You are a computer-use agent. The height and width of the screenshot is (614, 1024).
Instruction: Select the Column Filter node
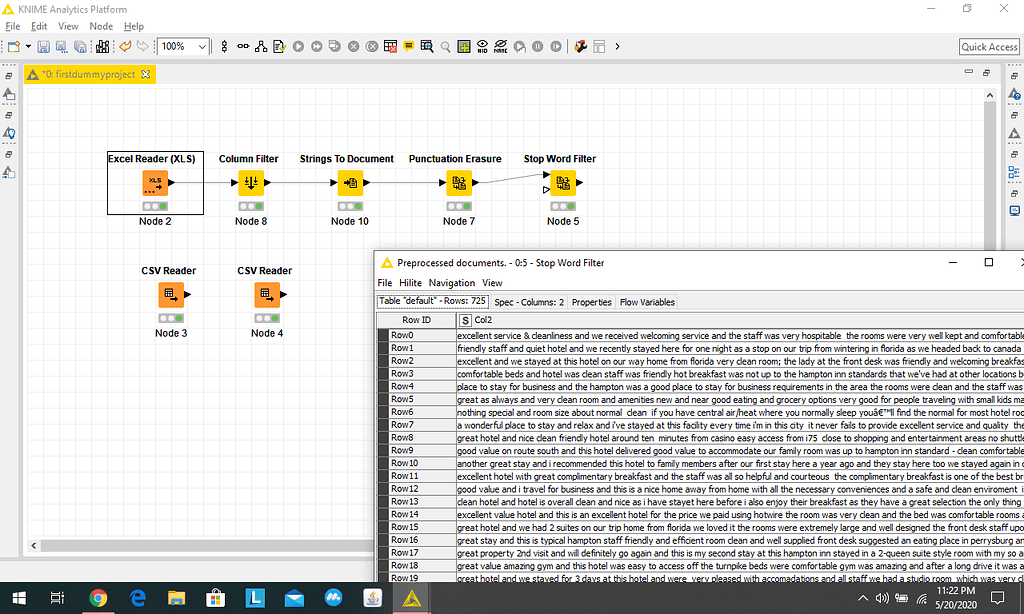248,183
